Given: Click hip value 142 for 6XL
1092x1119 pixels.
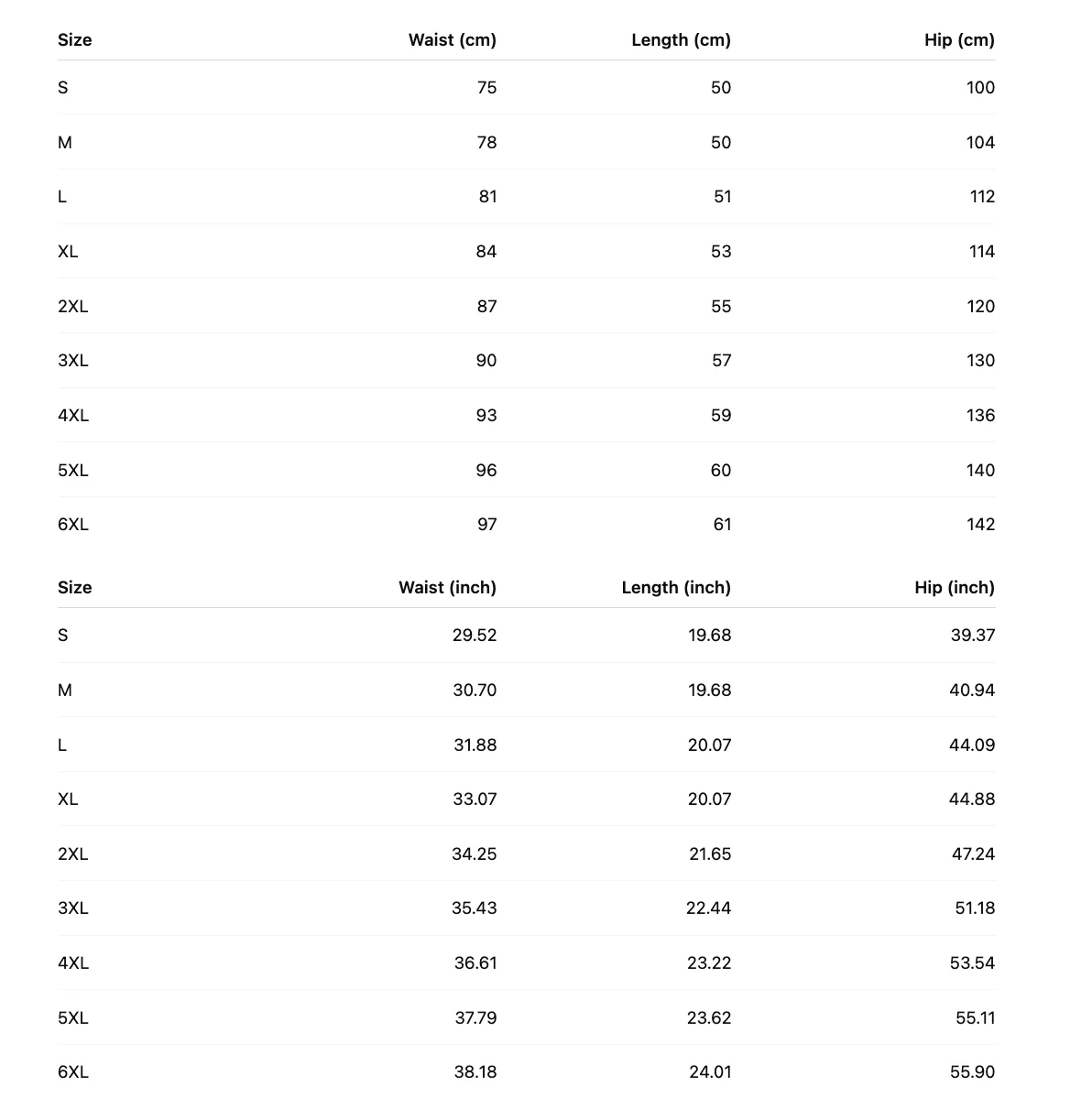Looking at the screenshot, I should pyautogui.click(x=980, y=525).
